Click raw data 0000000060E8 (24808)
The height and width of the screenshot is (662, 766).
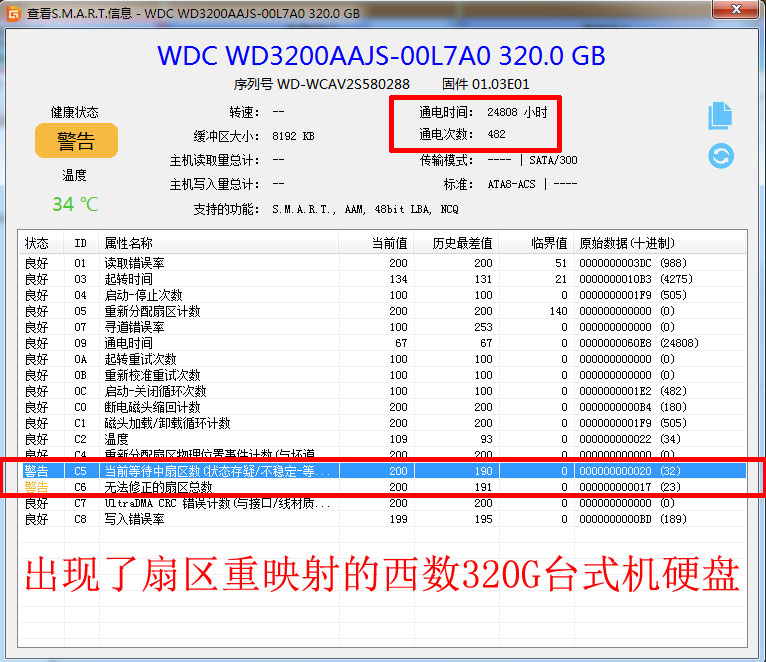click(638, 343)
